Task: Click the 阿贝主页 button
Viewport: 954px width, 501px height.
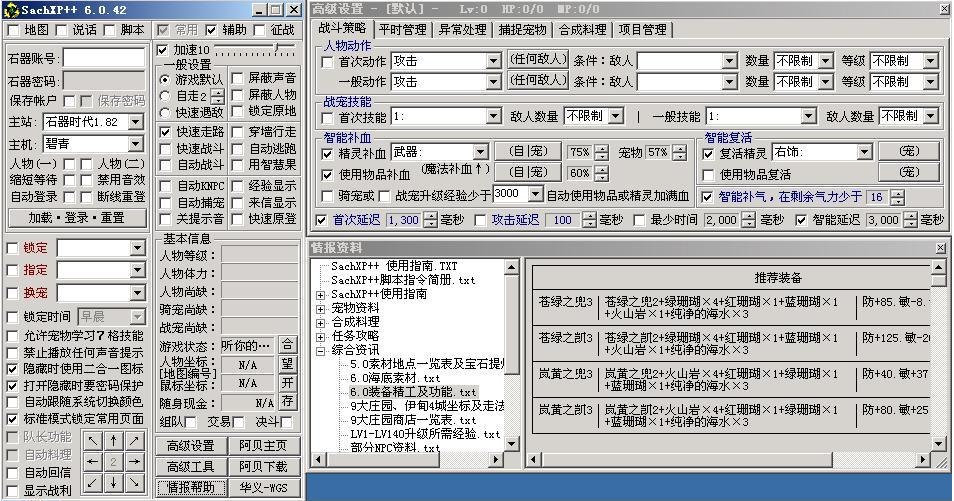Action: coord(263,446)
